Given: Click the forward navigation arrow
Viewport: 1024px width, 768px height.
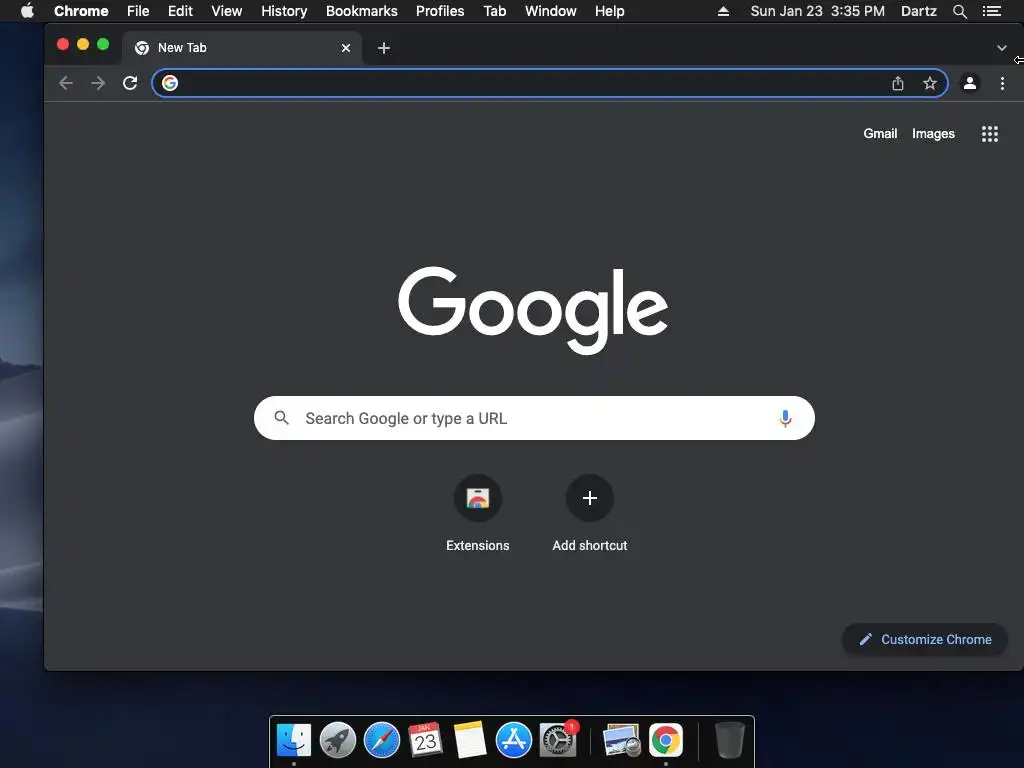Looking at the screenshot, I should pos(98,83).
